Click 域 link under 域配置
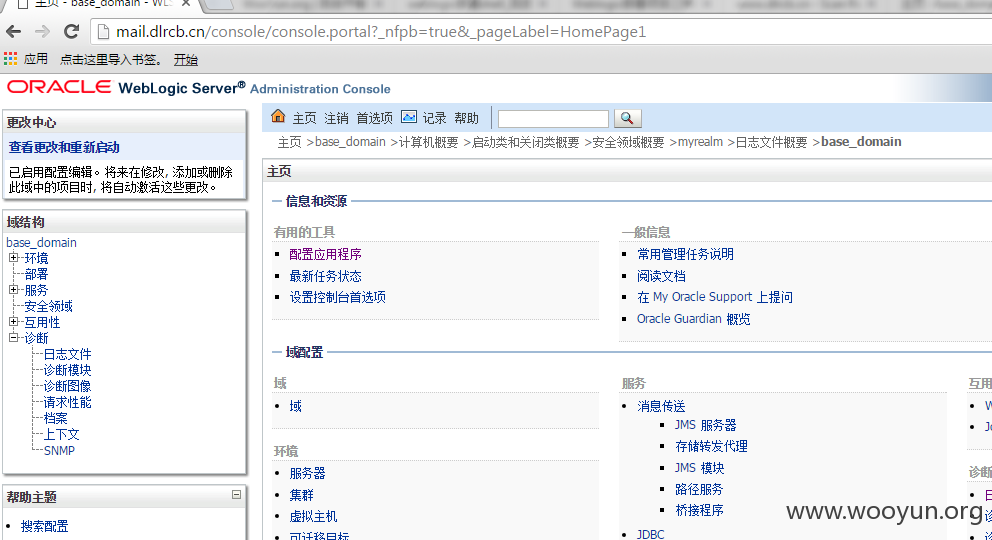Screen dimensions: 992x540 click(x=295, y=406)
